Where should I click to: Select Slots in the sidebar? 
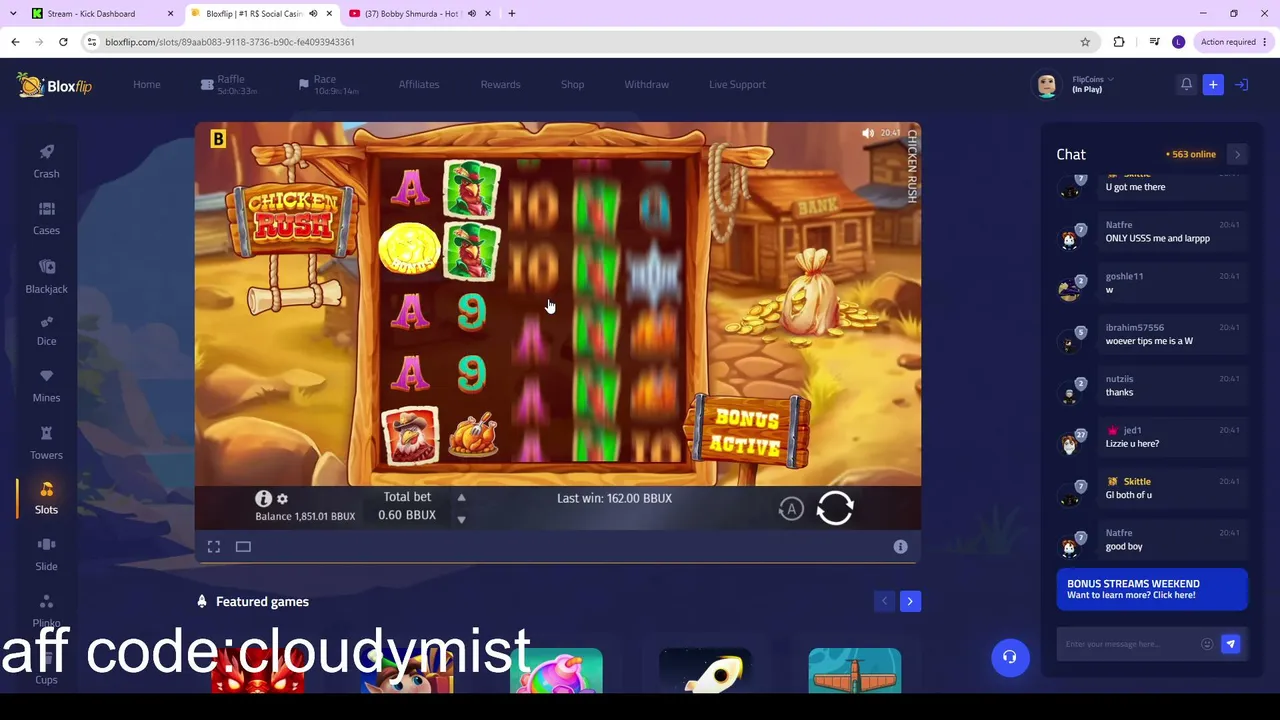click(x=46, y=498)
